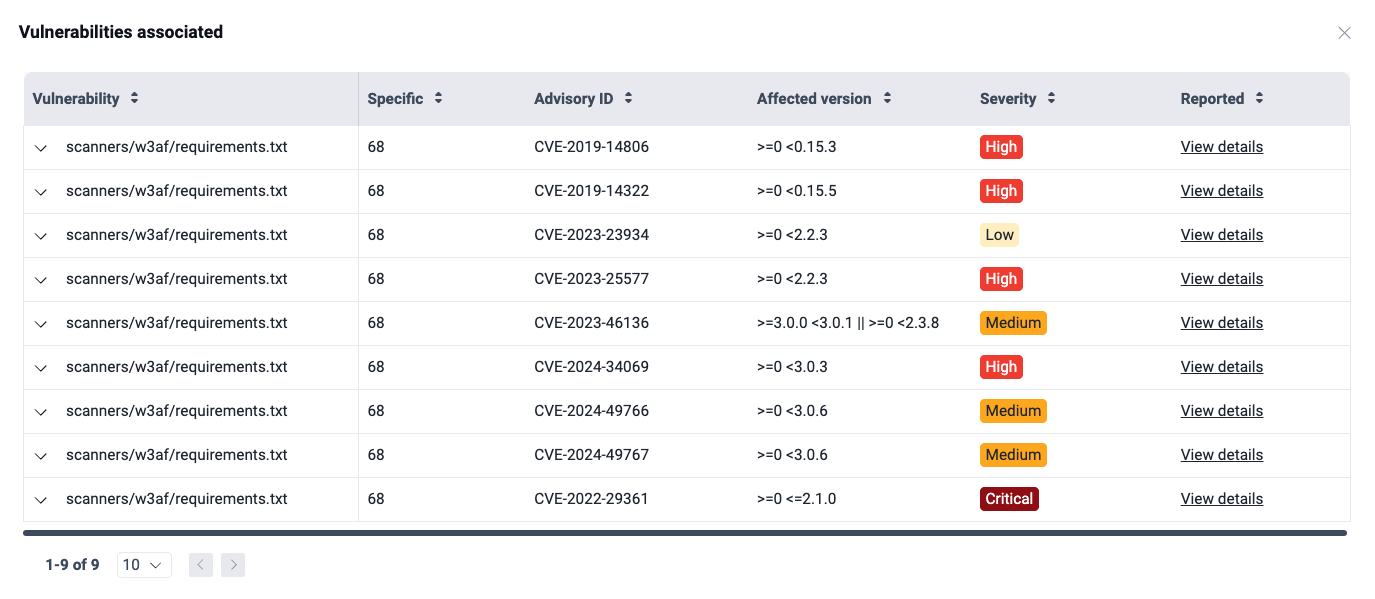Sort entries by Reported column
Viewport: 1375px width, 599px height.
click(1259, 98)
